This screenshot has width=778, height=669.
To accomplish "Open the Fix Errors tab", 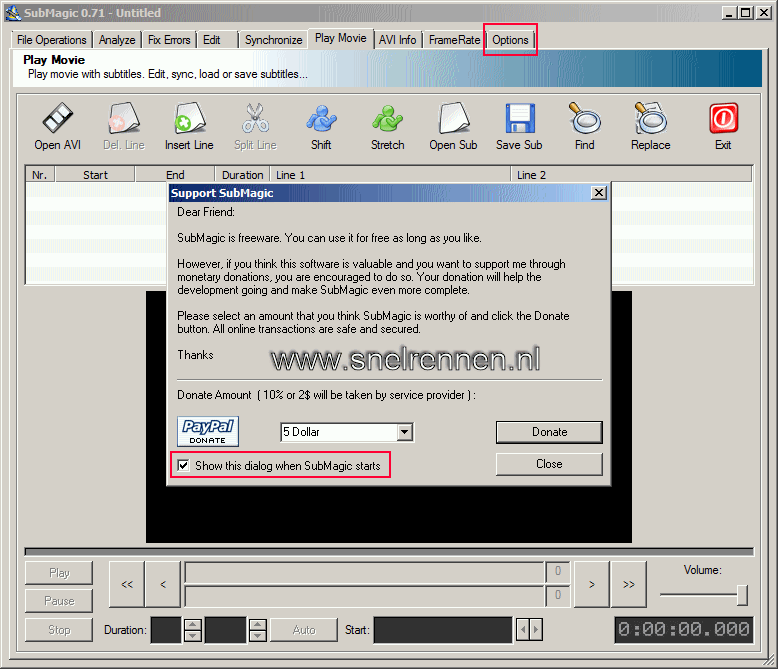I will 169,40.
